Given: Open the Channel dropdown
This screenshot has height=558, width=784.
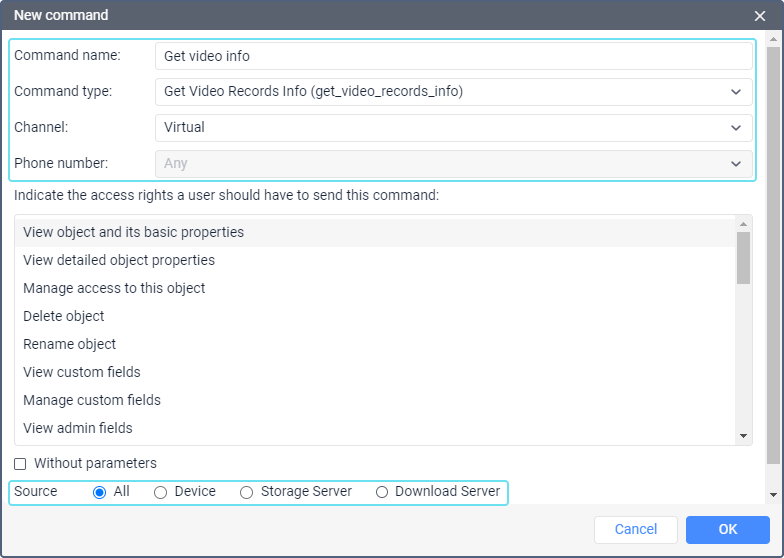Looking at the screenshot, I should point(454,128).
